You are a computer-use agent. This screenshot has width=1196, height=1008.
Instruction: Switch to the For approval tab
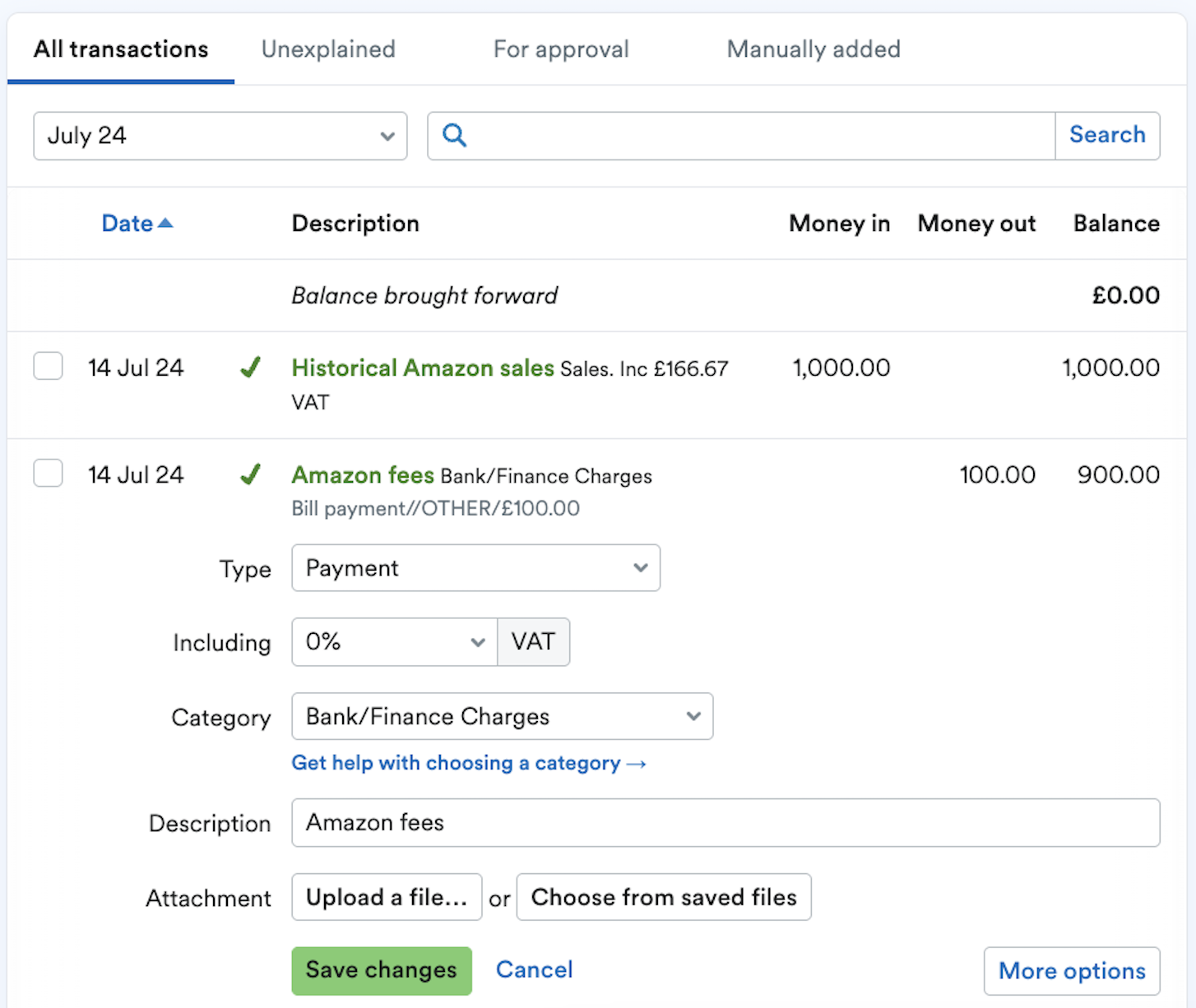pos(561,49)
